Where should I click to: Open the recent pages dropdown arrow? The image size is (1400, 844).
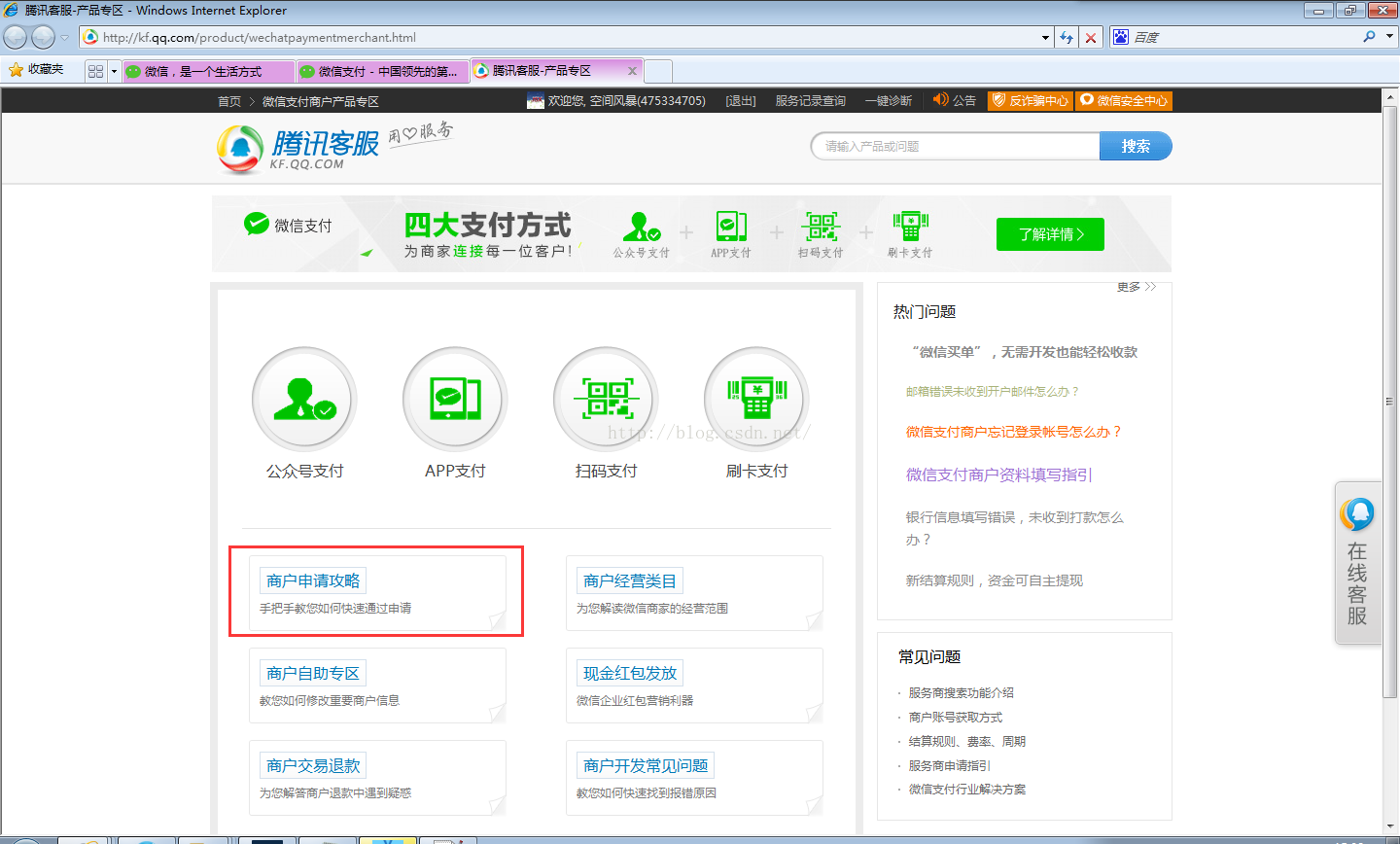coord(64,38)
